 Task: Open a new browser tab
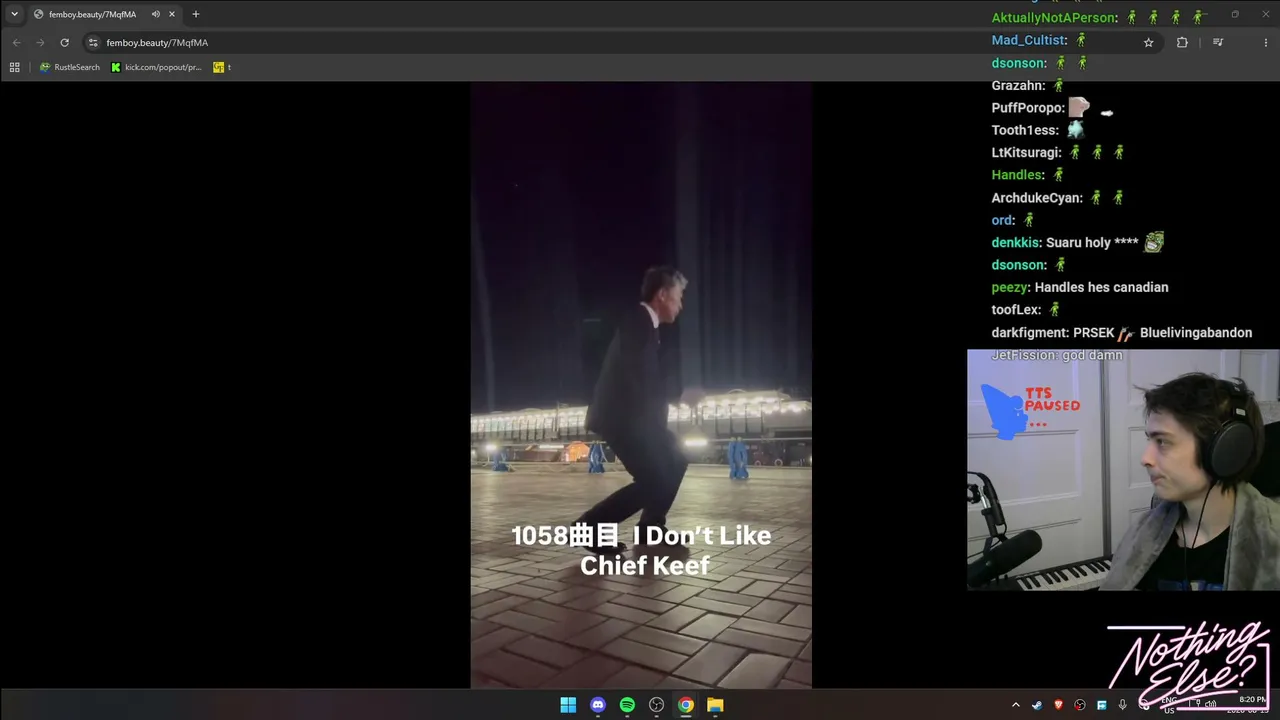click(196, 14)
